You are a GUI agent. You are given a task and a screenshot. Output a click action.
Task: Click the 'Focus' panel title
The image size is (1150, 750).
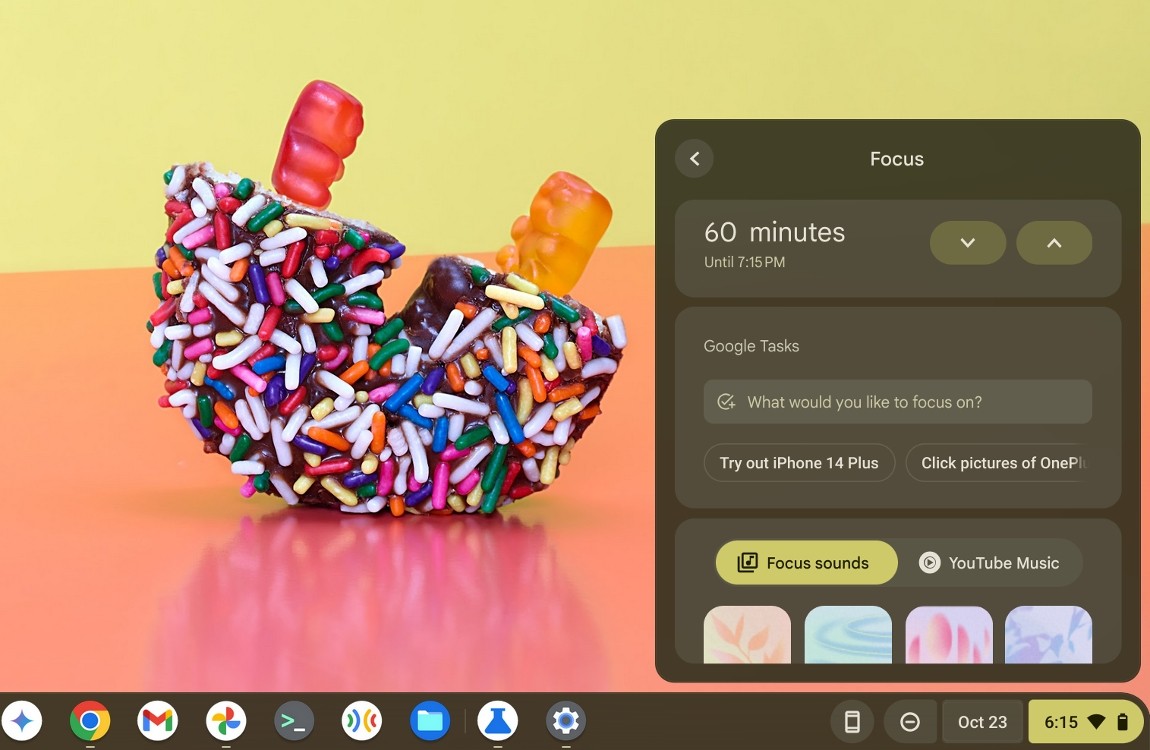[x=896, y=158]
